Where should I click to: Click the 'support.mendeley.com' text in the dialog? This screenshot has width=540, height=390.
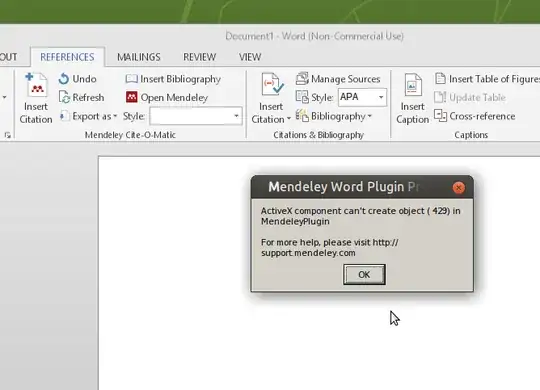coord(308,253)
